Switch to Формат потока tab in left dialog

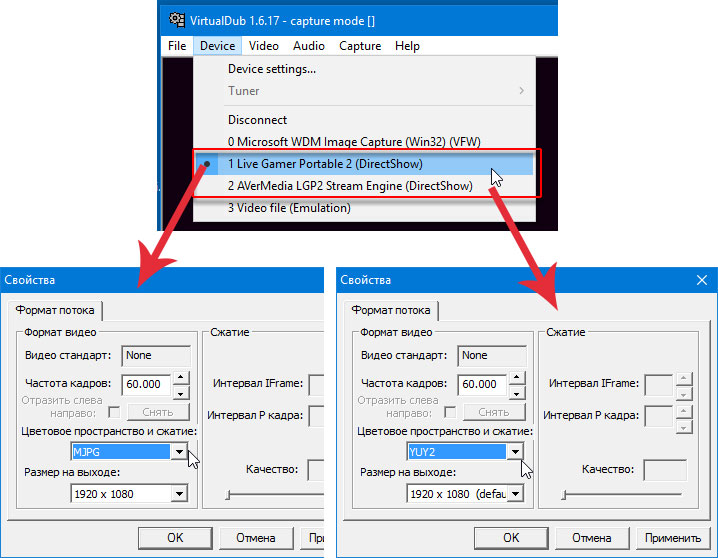[55, 310]
